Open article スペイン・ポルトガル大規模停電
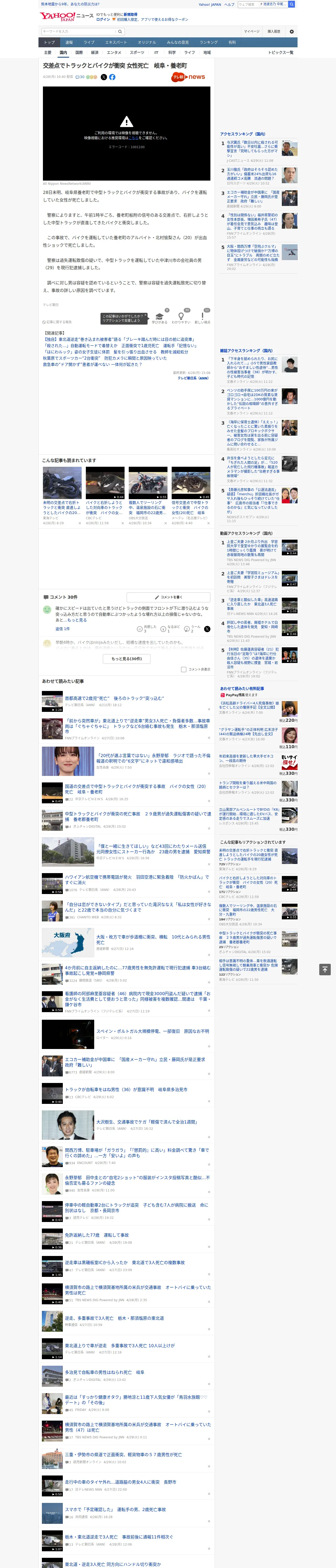Image resolution: width=336 pixels, height=1568 pixels. [x=153, y=1031]
